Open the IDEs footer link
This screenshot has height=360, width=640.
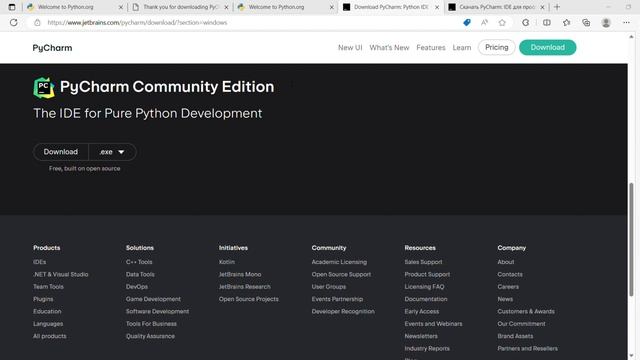(x=40, y=262)
